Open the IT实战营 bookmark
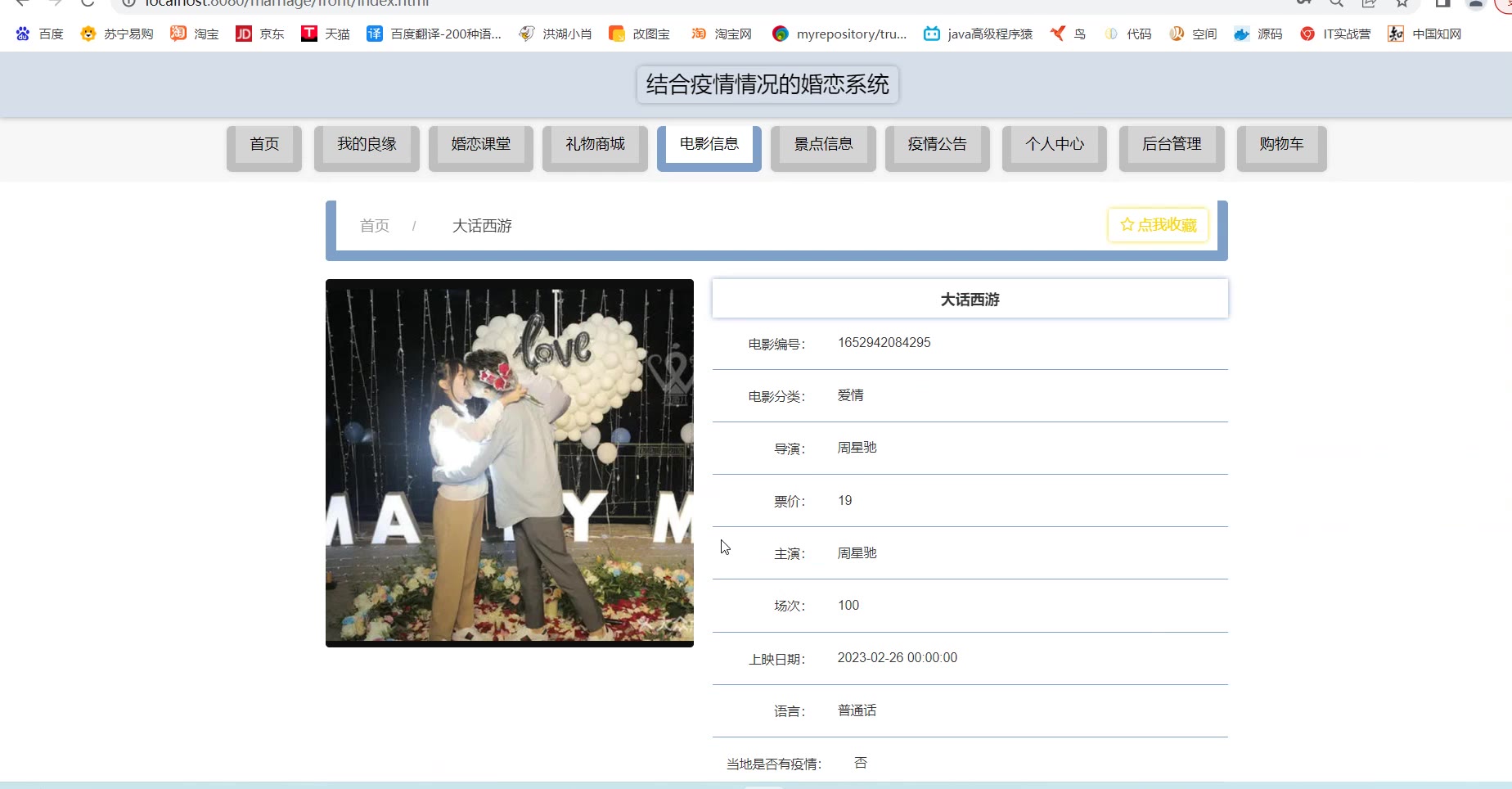 (1335, 34)
